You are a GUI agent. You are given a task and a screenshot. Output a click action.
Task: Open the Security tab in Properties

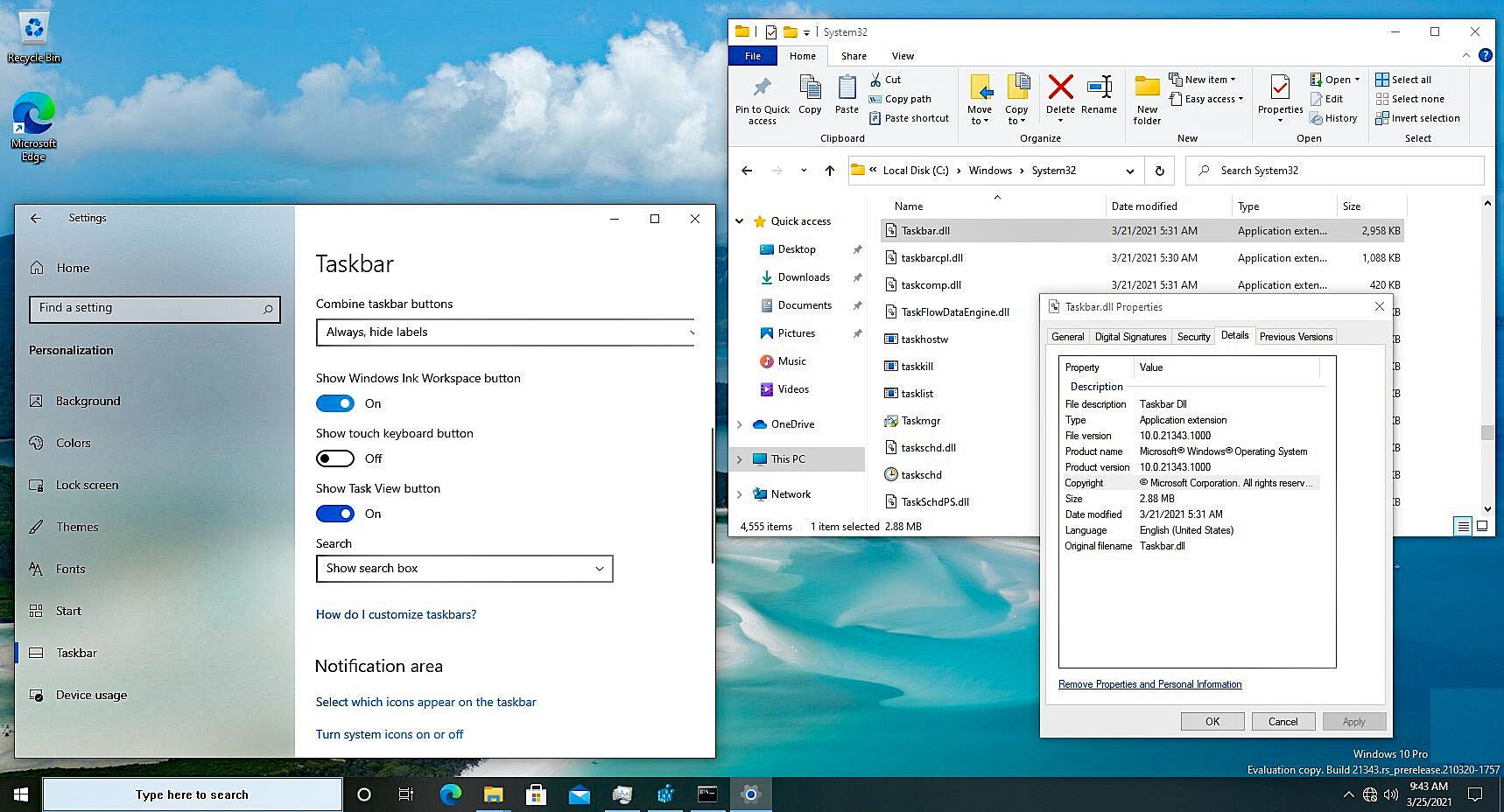point(1193,337)
